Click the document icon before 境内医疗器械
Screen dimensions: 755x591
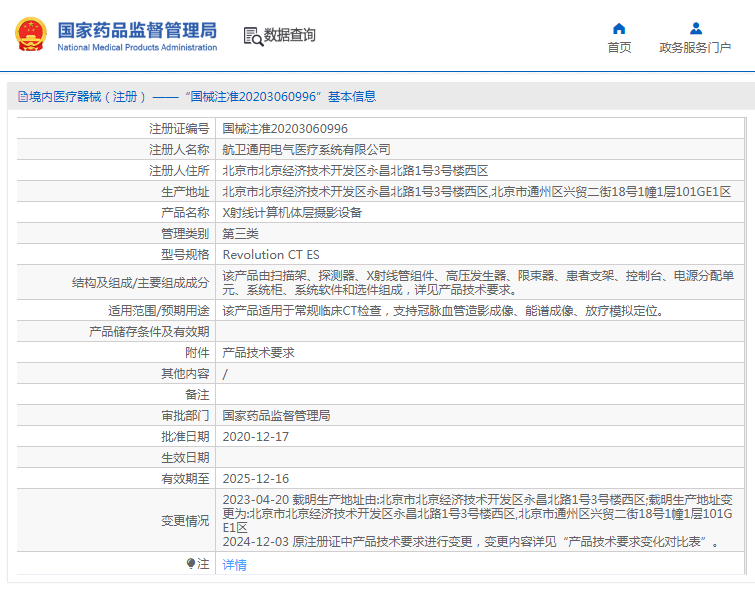point(23,97)
